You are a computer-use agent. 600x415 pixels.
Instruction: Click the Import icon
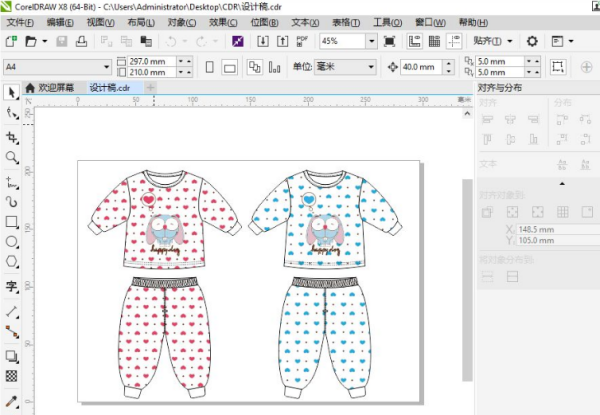(x=262, y=41)
